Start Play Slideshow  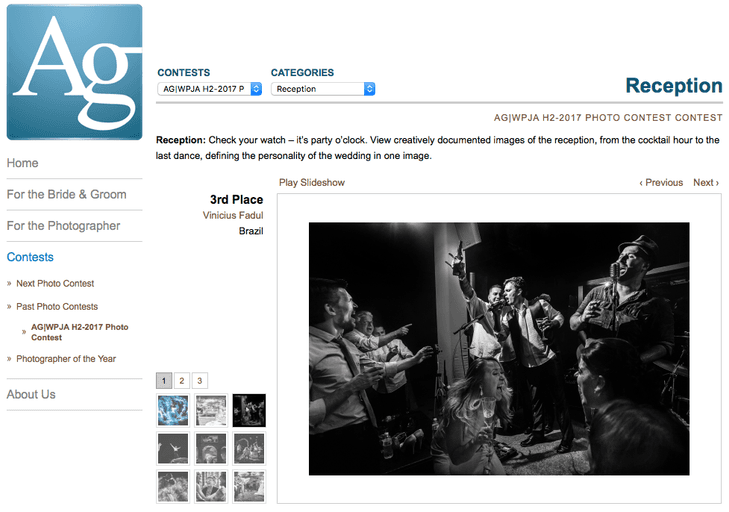point(312,183)
